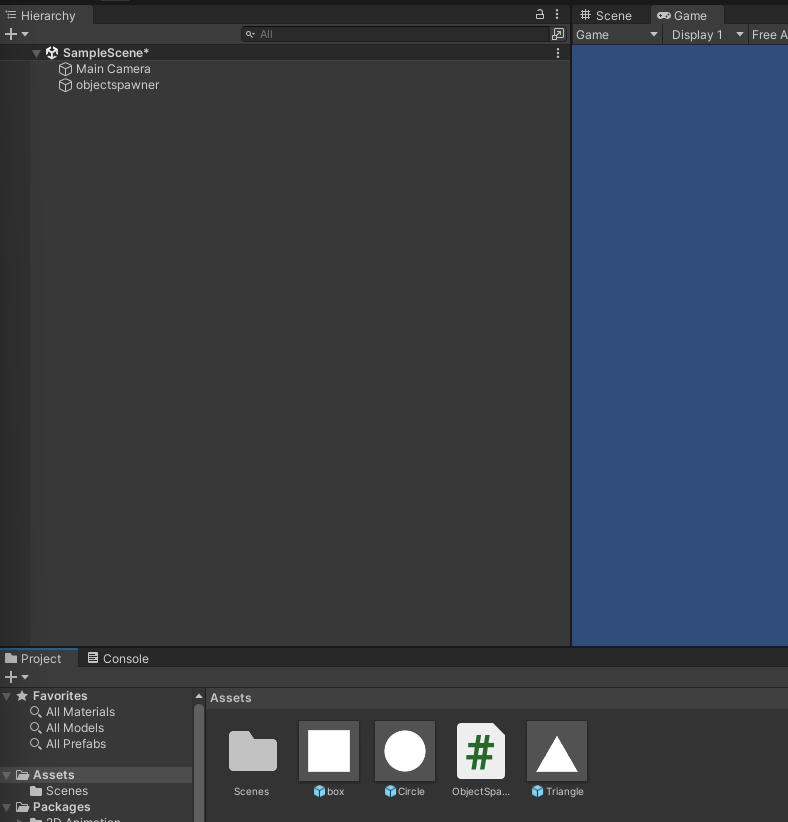Click the Triangle asset name label
This screenshot has height=822, width=788.
click(x=565, y=792)
